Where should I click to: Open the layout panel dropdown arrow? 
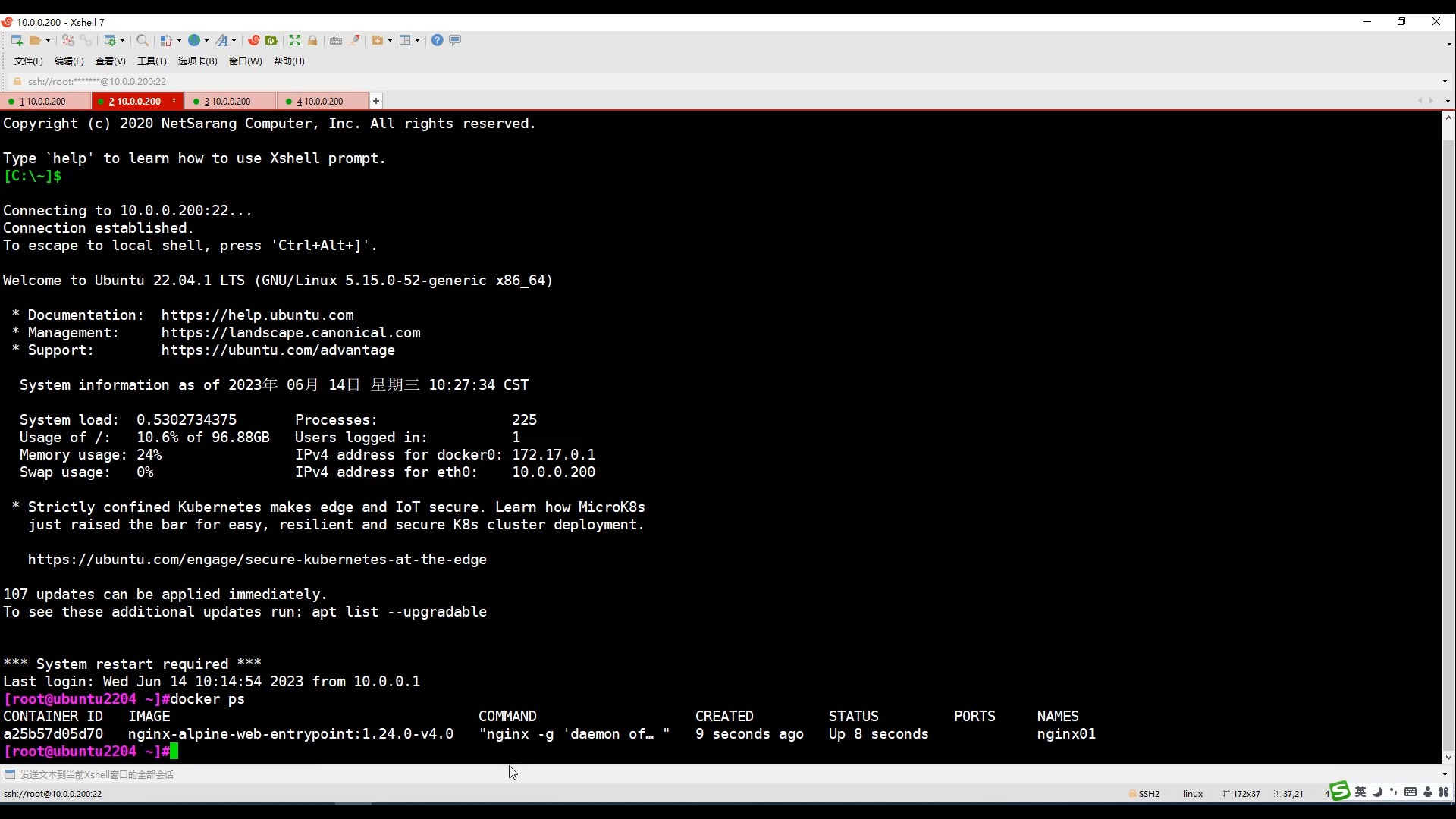coord(417,40)
